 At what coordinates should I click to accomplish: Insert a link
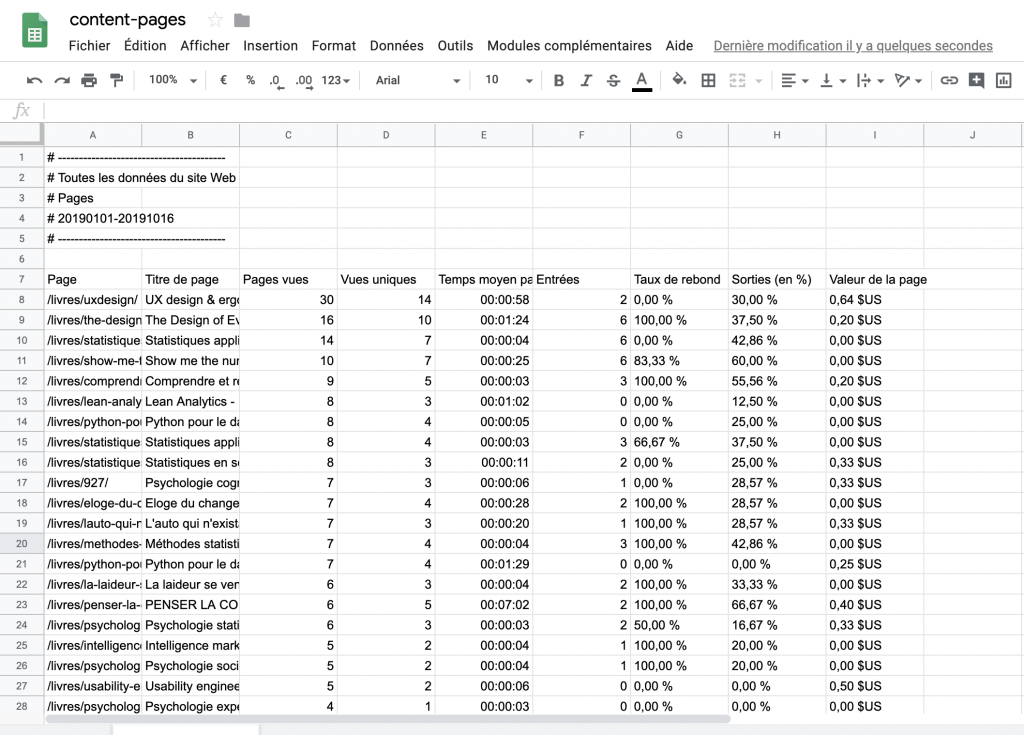click(949, 80)
